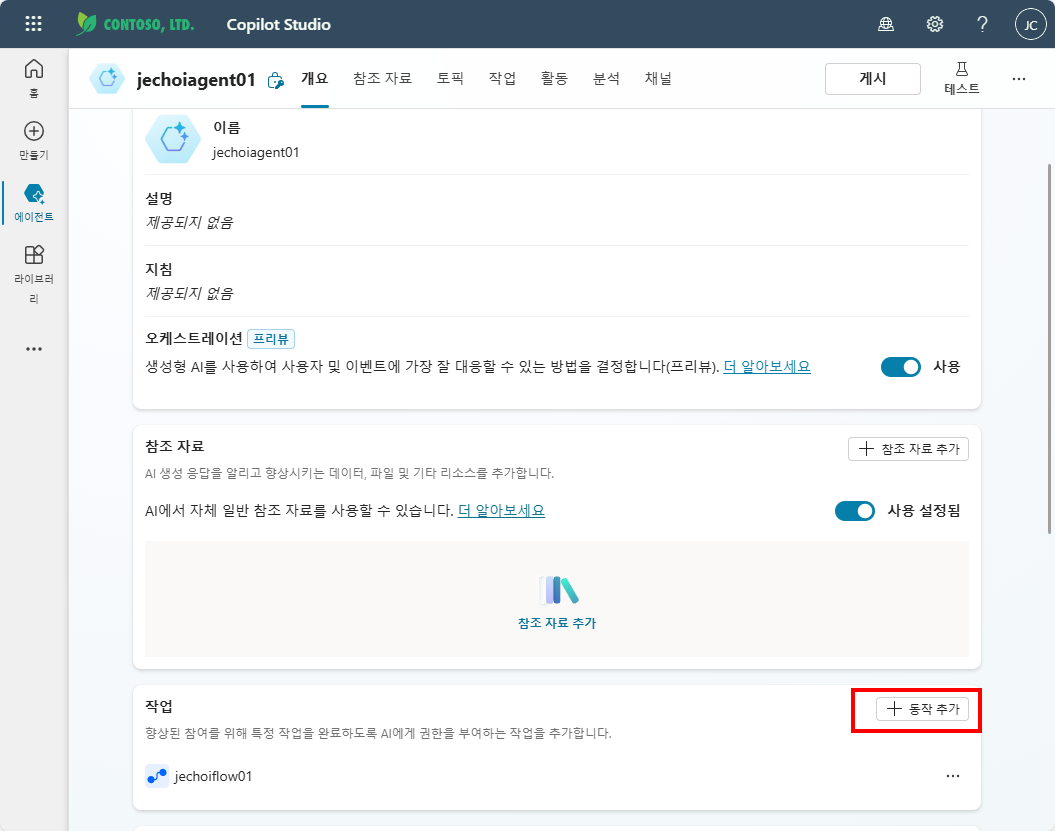Click the jechoiagent01 name value under 이름
The height and width of the screenshot is (831, 1055).
click(x=256, y=153)
